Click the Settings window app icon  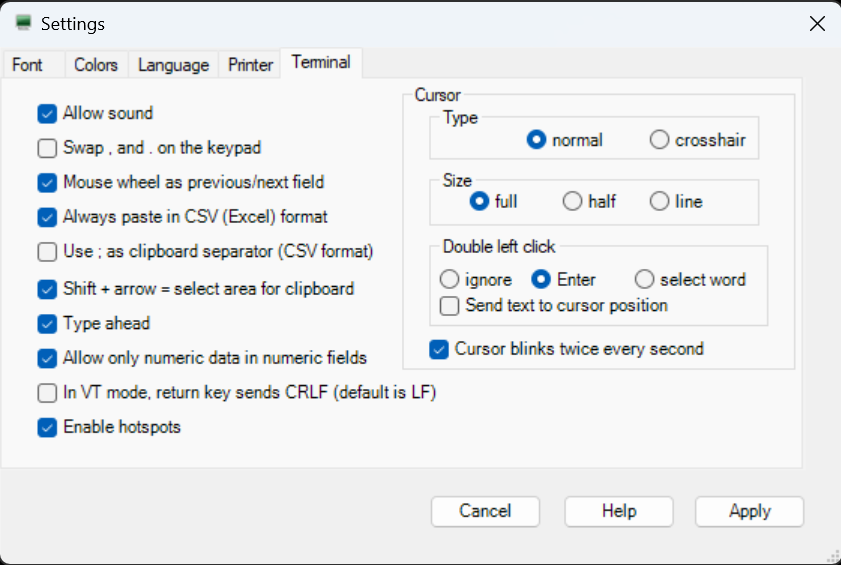pos(23,23)
